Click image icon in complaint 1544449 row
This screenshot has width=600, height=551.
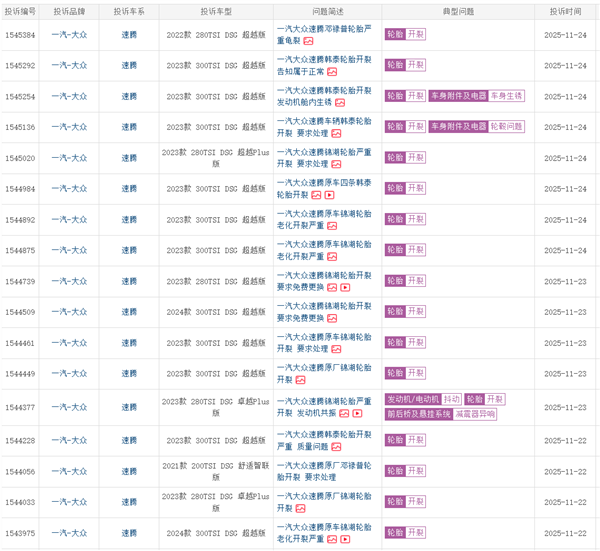302,380
